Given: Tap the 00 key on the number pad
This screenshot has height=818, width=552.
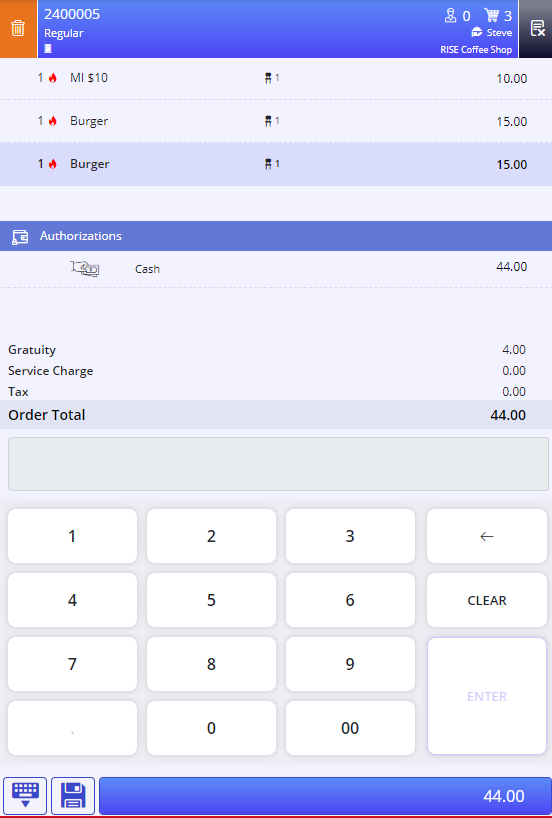Looking at the screenshot, I should (x=350, y=728).
